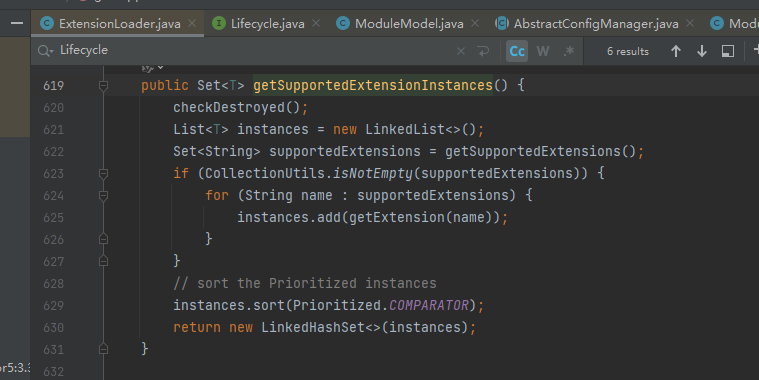The width and height of the screenshot is (759, 380).
Task: Close the AbstractConfigManager.java tab
Action: [690, 23]
